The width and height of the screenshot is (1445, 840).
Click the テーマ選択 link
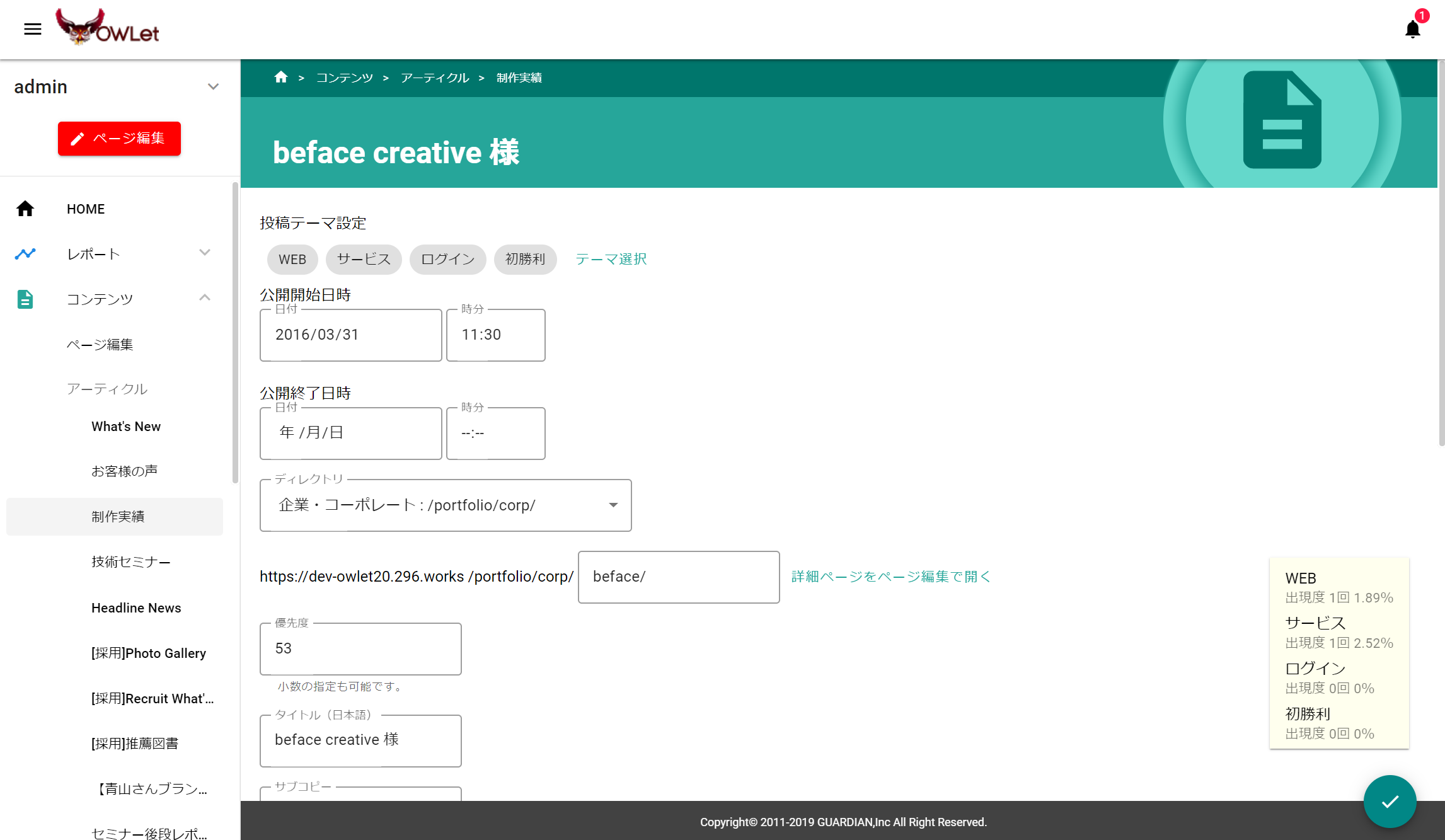click(611, 259)
